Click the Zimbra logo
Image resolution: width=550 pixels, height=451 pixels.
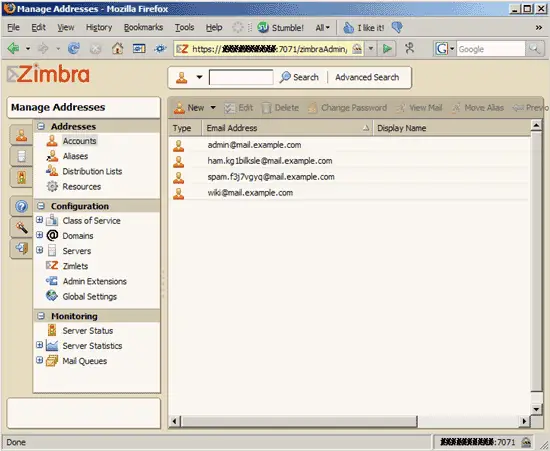(x=48, y=74)
